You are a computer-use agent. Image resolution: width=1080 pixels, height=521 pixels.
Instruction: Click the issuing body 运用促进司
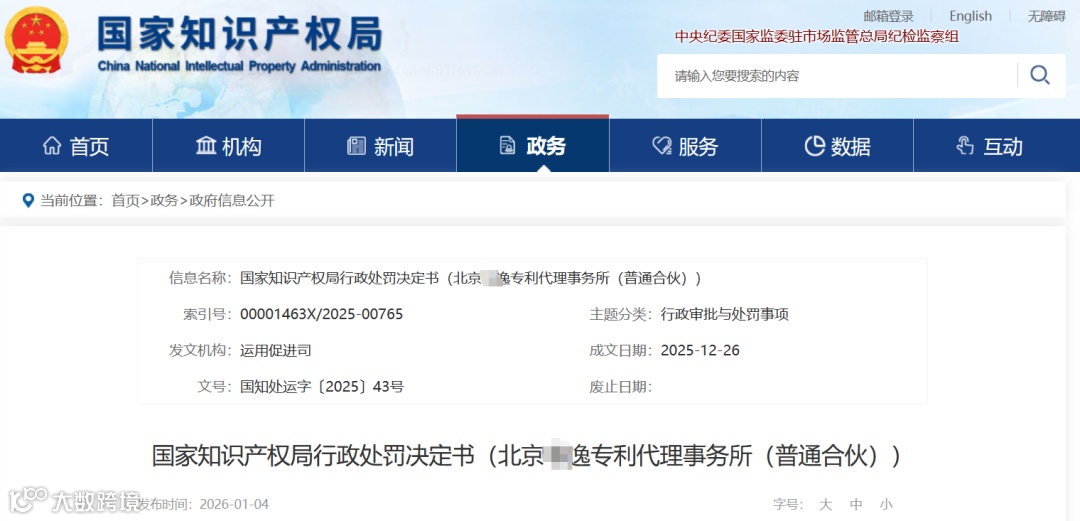[276, 350]
